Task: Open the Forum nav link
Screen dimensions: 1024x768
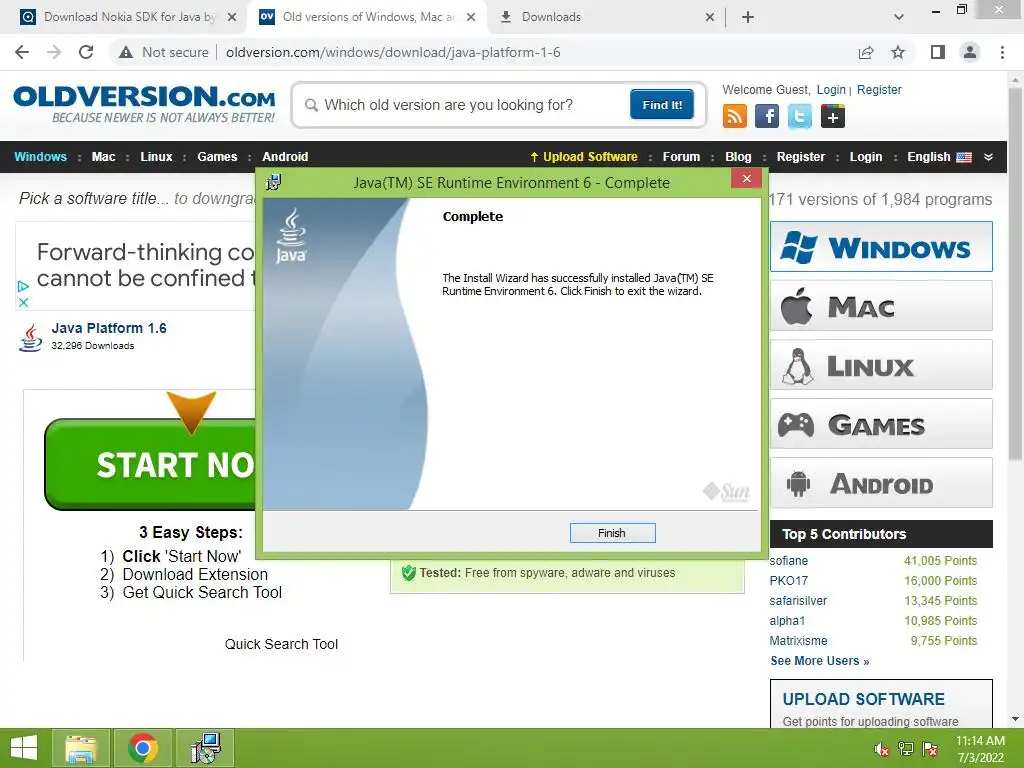Action: pyautogui.click(x=681, y=157)
